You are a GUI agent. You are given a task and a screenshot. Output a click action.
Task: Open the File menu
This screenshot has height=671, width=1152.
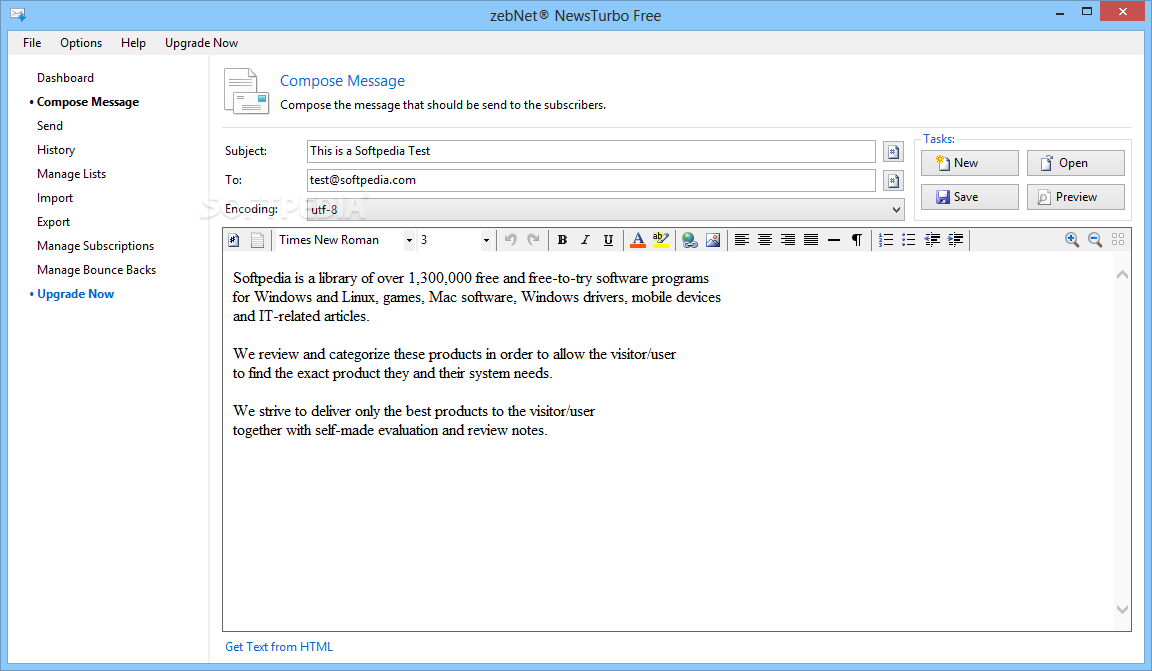(32, 43)
